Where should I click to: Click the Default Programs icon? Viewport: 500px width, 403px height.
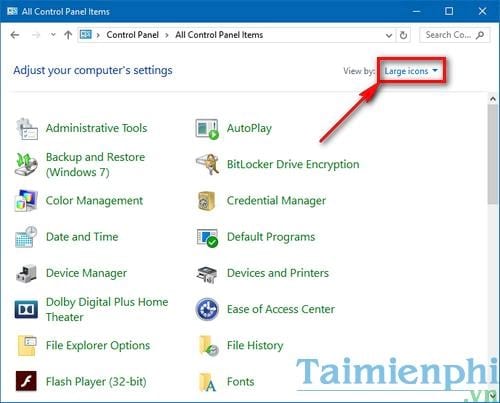(207, 238)
